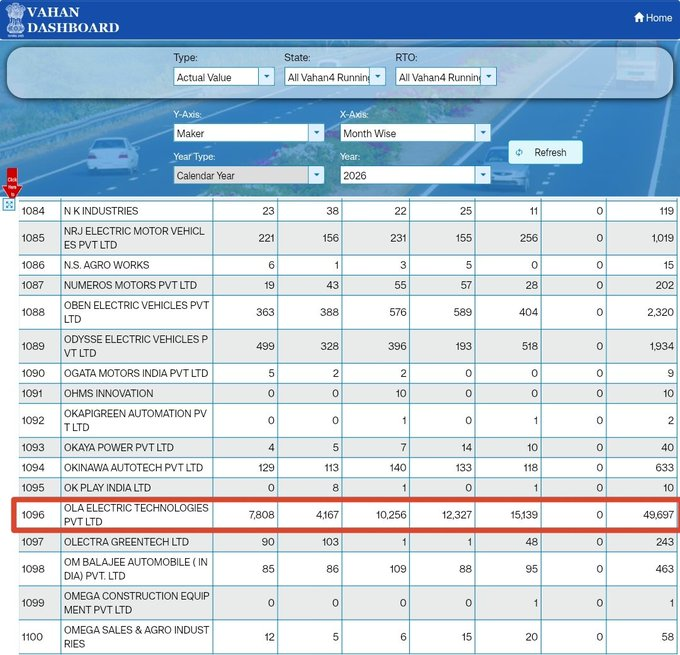Select OMEGA CONSTRUCTION EQUIPMENT PVT LTD cell
The image size is (680, 655).
[137, 603]
